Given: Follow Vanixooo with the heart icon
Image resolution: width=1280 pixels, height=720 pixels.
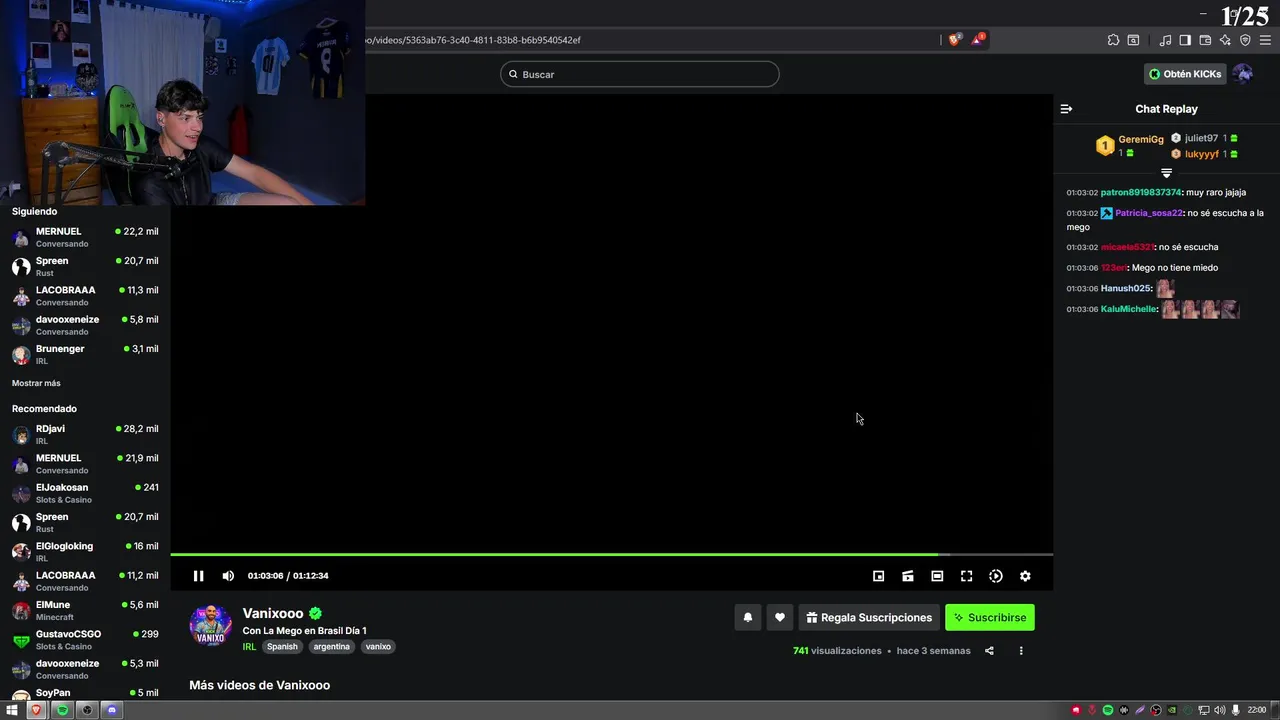Looking at the screenshot, I should pos(780,618).
